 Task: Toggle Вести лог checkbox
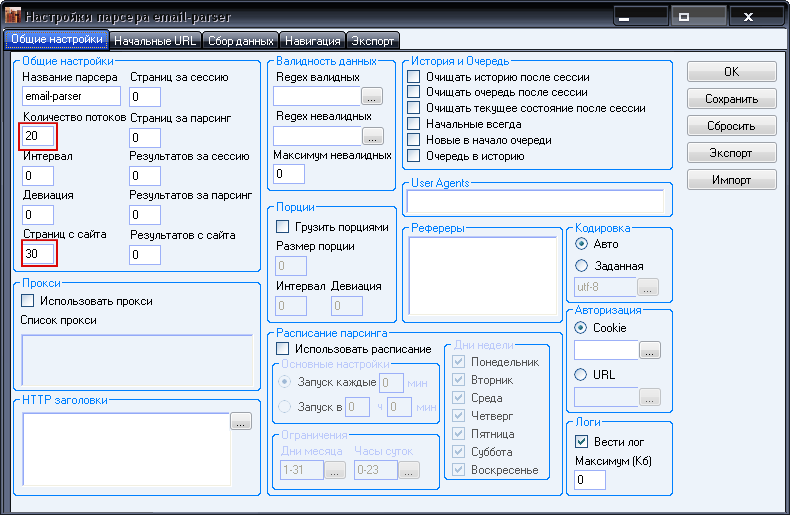click(x=582, y=441)
